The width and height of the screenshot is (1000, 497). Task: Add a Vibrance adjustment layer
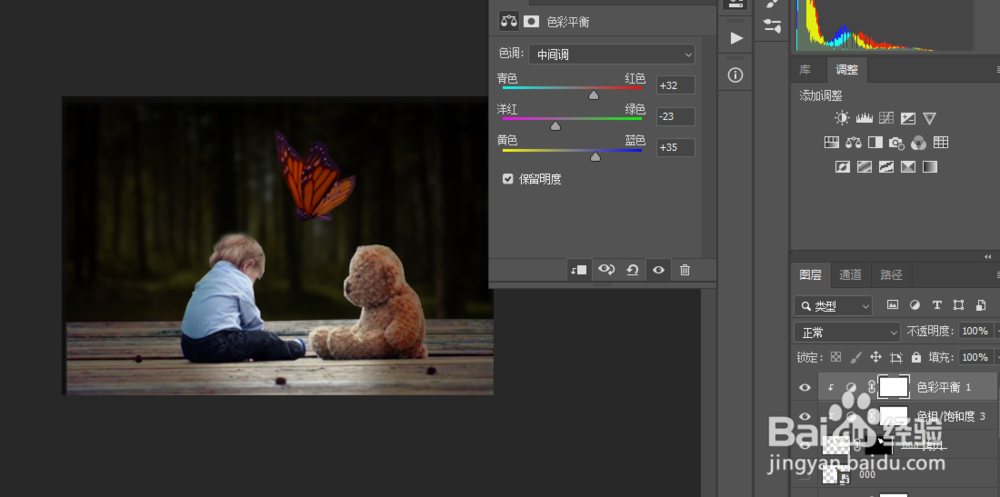[929, 118]
